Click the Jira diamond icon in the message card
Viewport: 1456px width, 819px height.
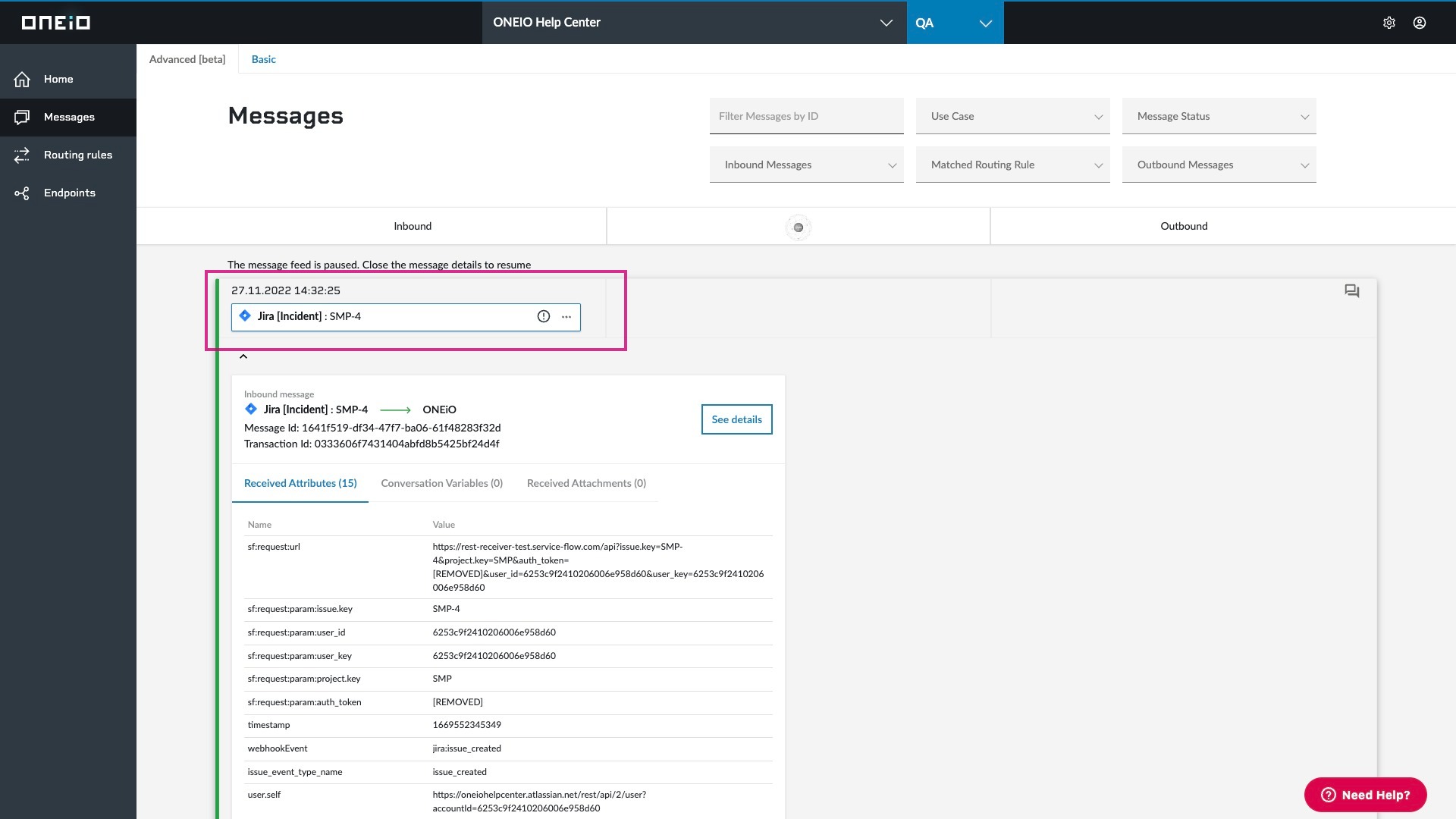click(x=245, y=316)
